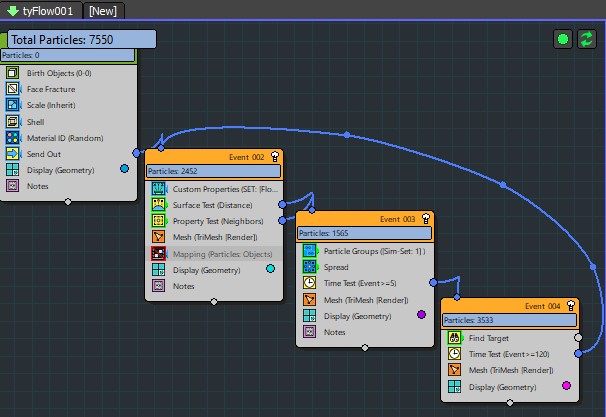Screen dimensions: 606x417
Task: Click the Material ID (Random) icon
Action: (12, 138)
